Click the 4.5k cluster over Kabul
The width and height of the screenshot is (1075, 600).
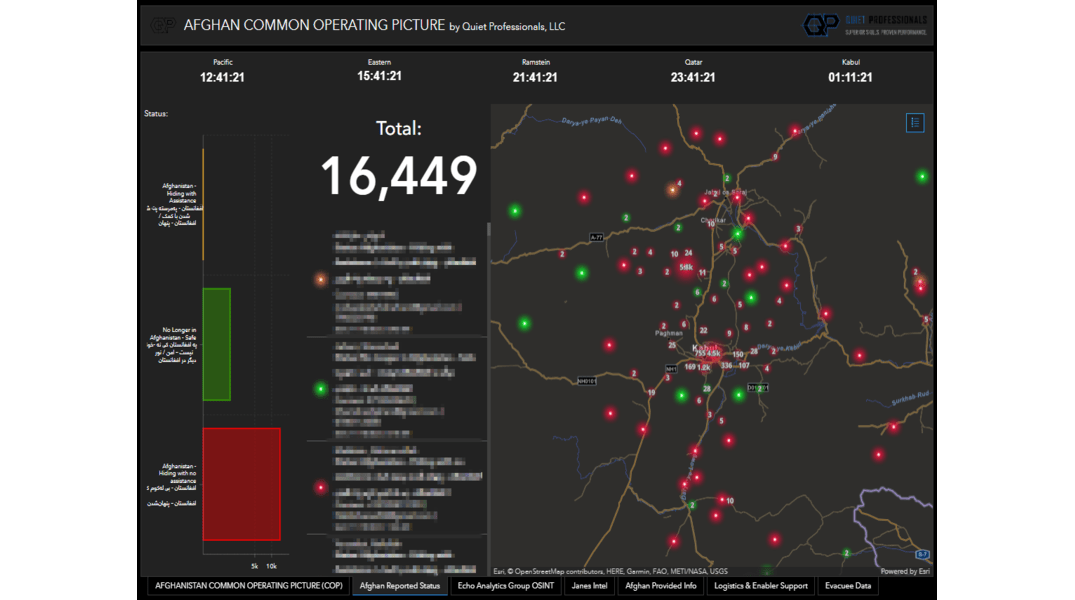coord(714,354)
